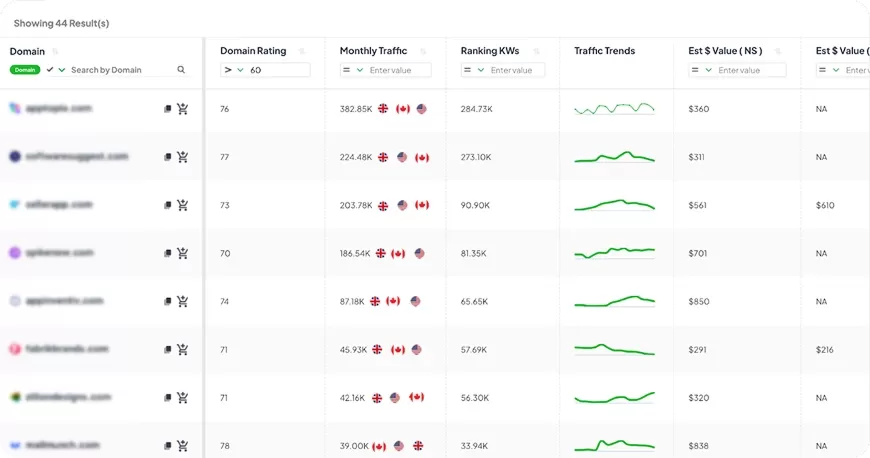Image resolution: width=870 pixels, height=458 pixels.
Task: Click the sort icon beside the Domain Rating header
Action: tap(302, 51)
